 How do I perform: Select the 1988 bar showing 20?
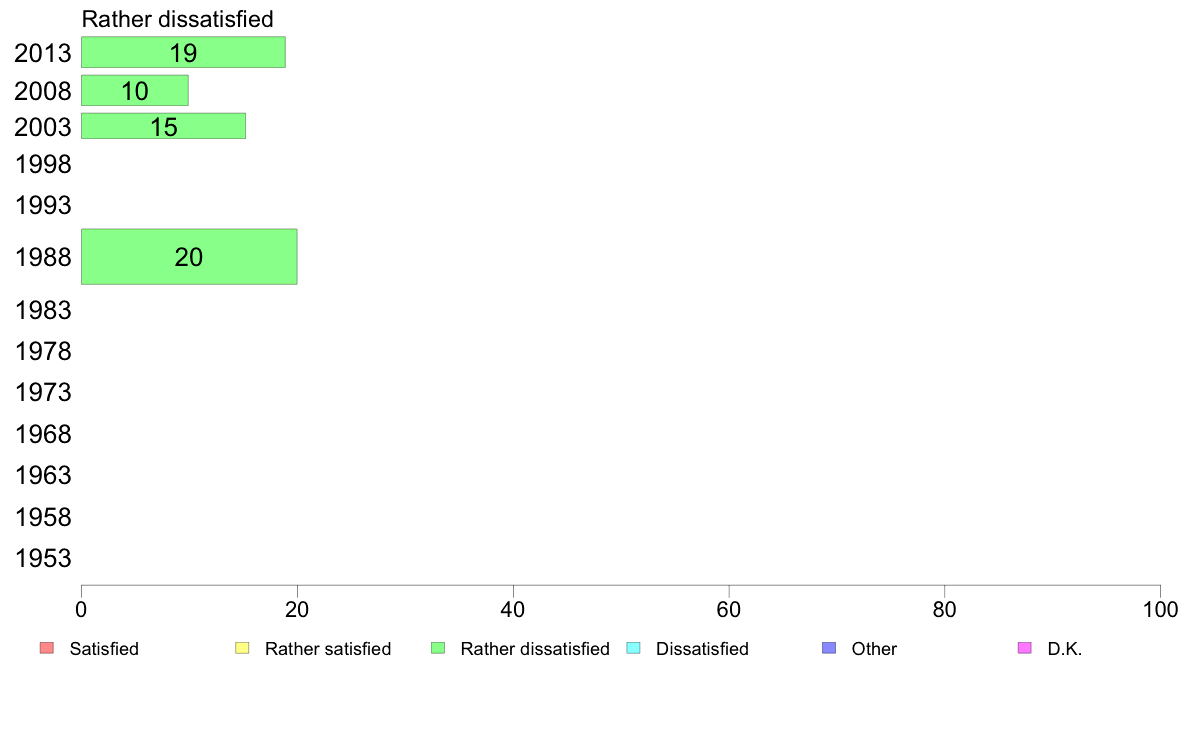pyautogui.click(x=189, y=257)
